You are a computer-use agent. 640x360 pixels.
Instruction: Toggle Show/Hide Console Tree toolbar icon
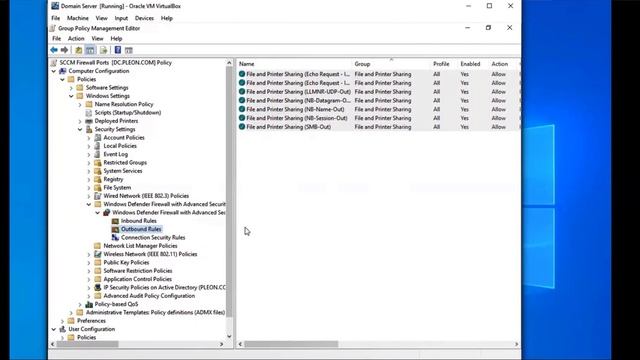tap(90, 50)
